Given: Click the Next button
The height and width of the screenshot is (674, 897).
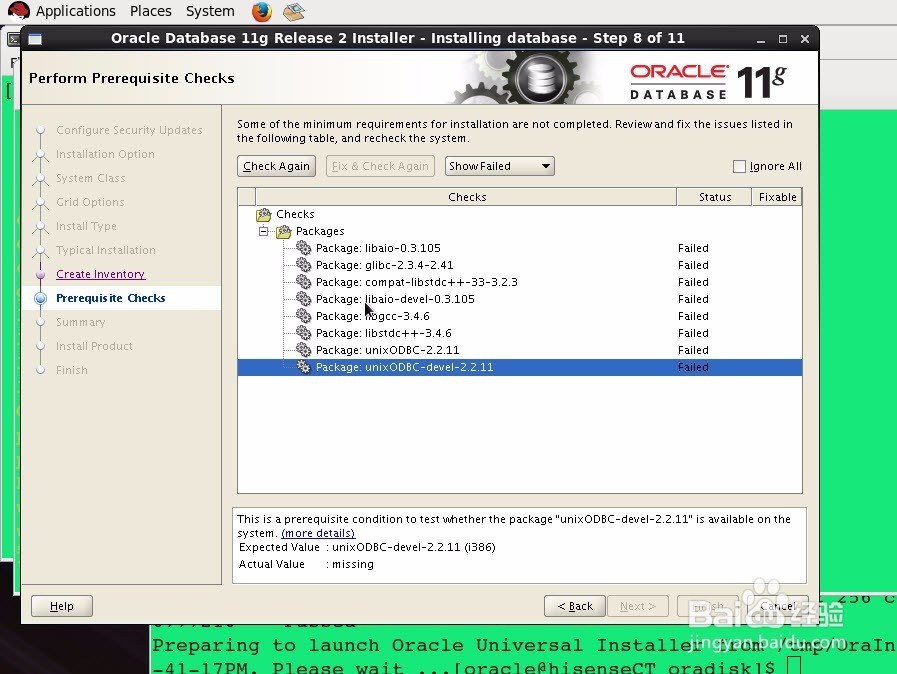Looking at the screenshot, I should point(638,606).
